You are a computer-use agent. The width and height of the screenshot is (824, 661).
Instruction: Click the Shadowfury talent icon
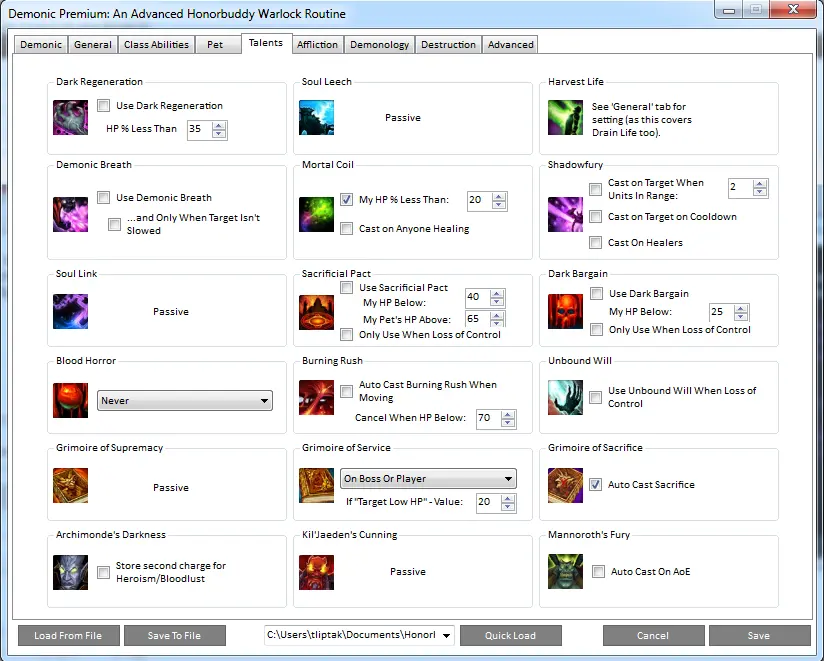click(565, 214)
